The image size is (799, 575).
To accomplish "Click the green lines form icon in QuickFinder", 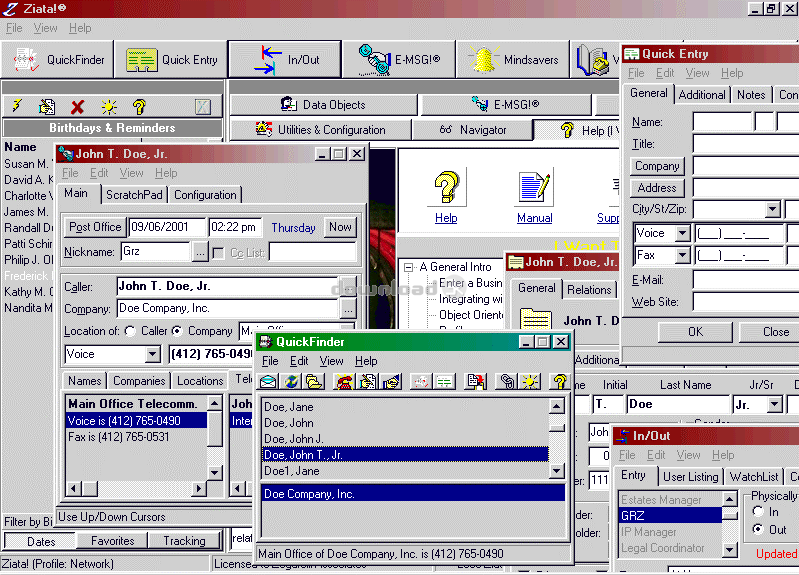I will [444, 381].
